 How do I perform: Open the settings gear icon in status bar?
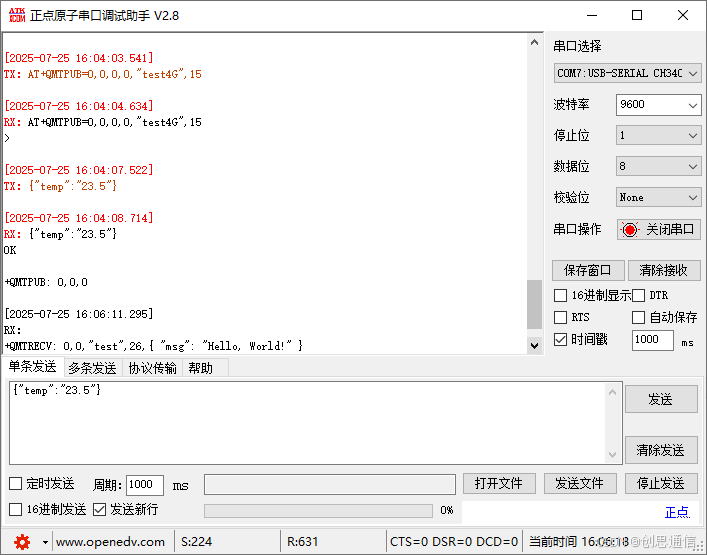[22, 541]
